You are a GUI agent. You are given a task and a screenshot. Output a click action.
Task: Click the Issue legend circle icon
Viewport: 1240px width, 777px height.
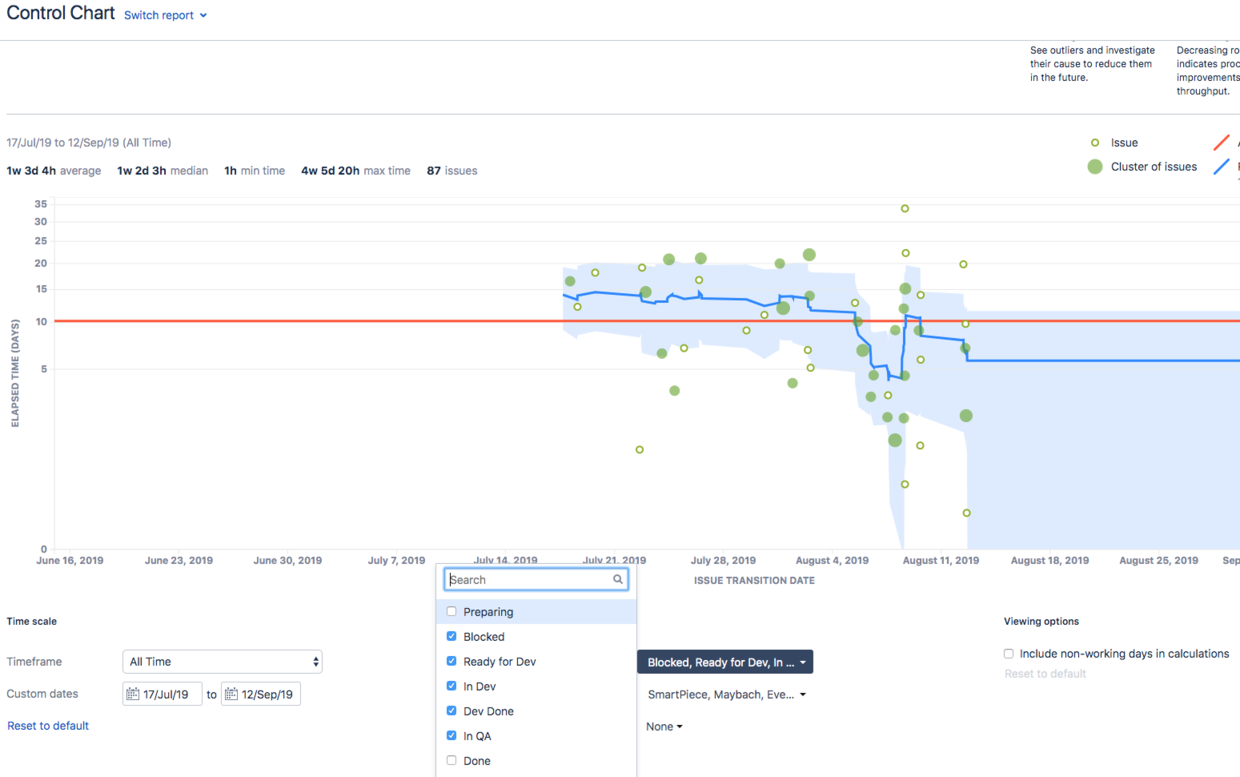click(1095, 143)
